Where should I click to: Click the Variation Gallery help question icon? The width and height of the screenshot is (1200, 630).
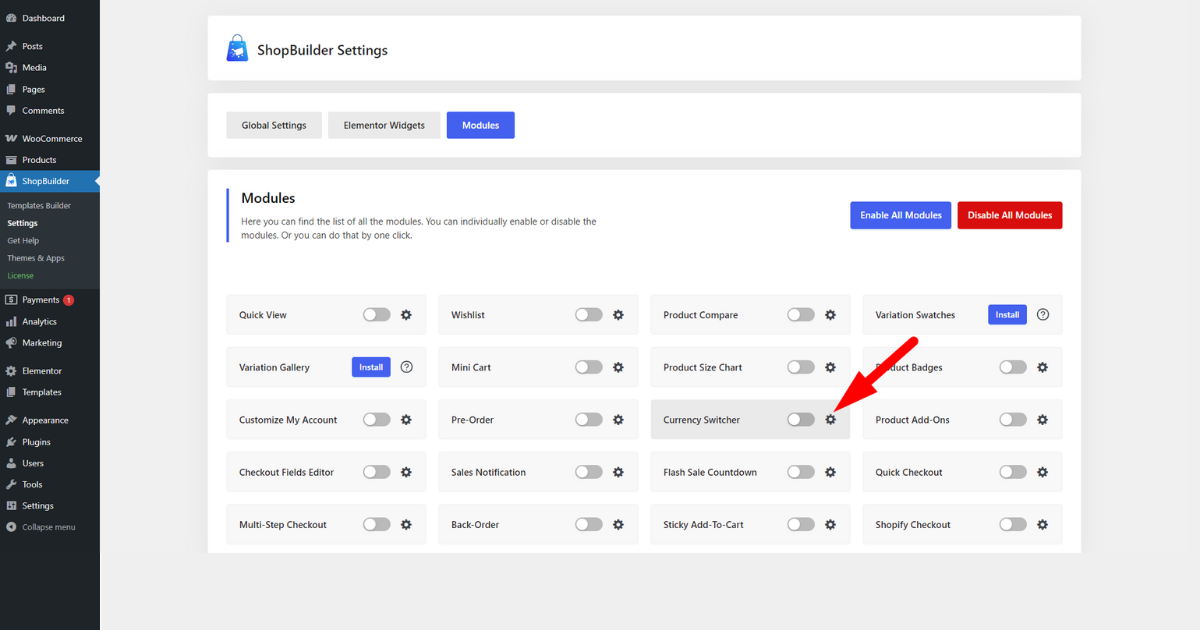407,367
